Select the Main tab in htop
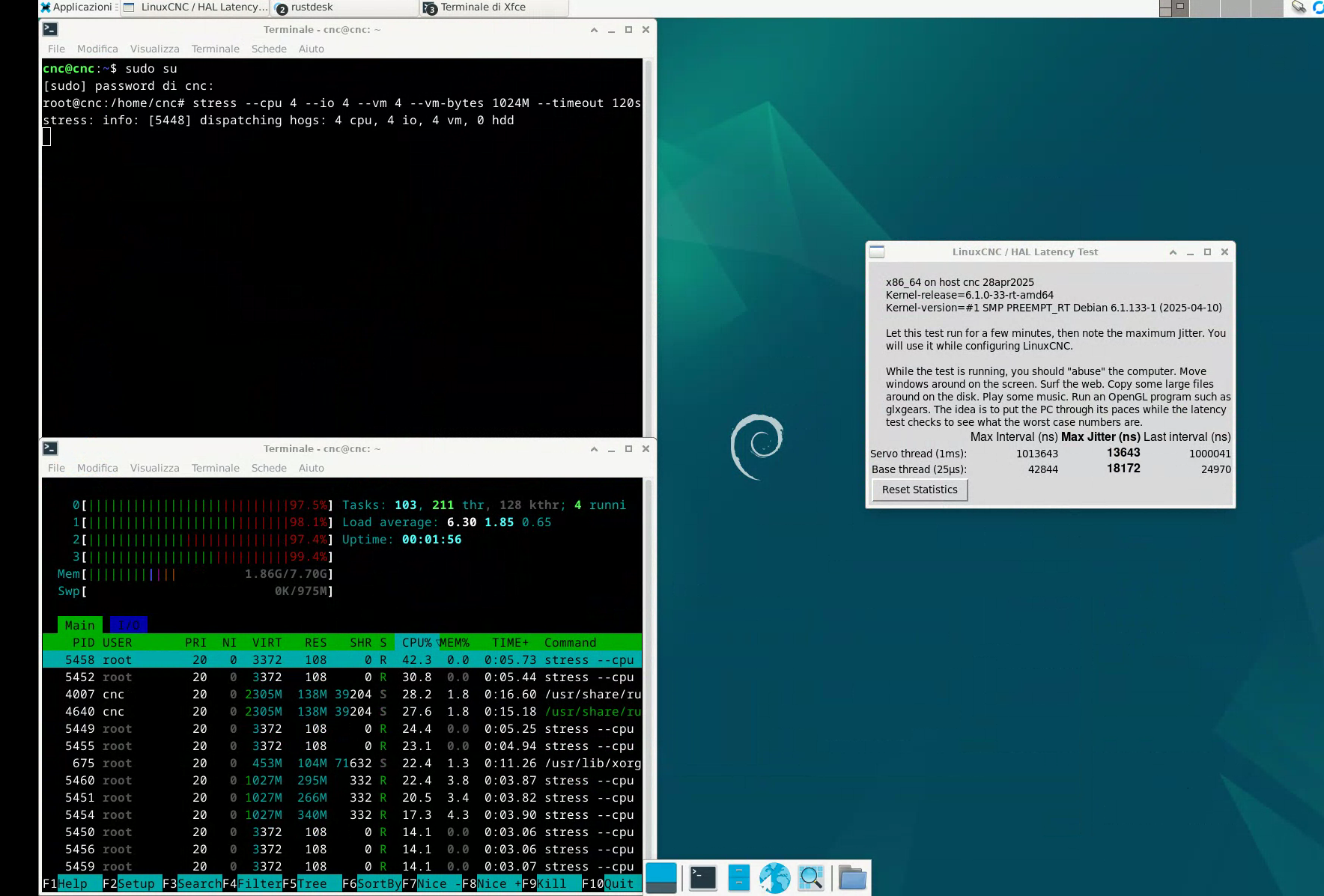1324x896 pixels. (80, 625)
